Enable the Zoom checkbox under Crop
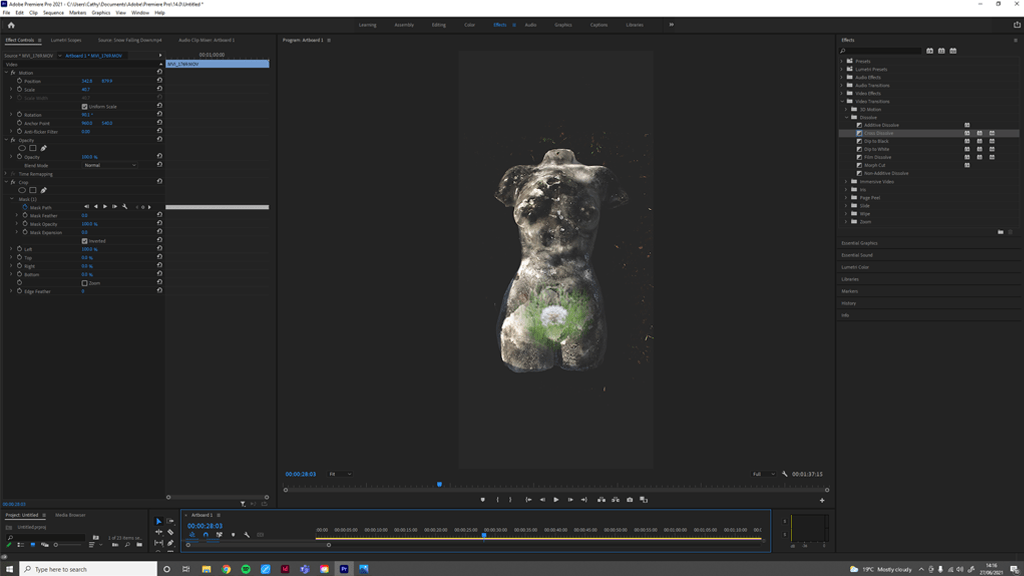 pos(84,283)
